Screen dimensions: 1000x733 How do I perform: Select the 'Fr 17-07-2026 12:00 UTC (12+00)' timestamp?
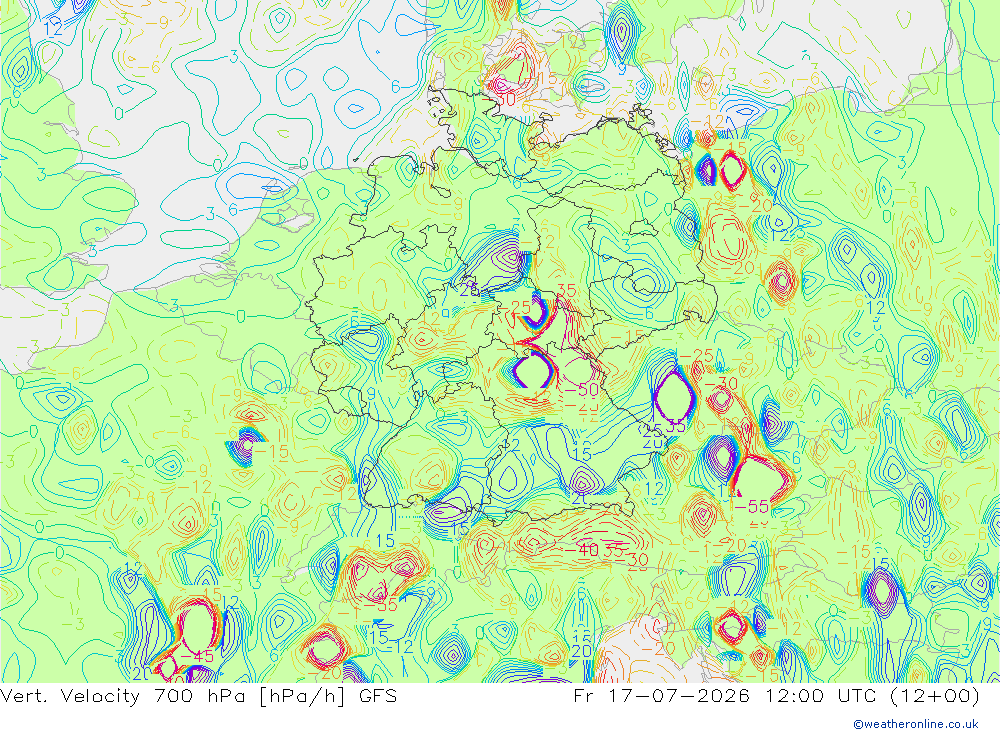777,695
